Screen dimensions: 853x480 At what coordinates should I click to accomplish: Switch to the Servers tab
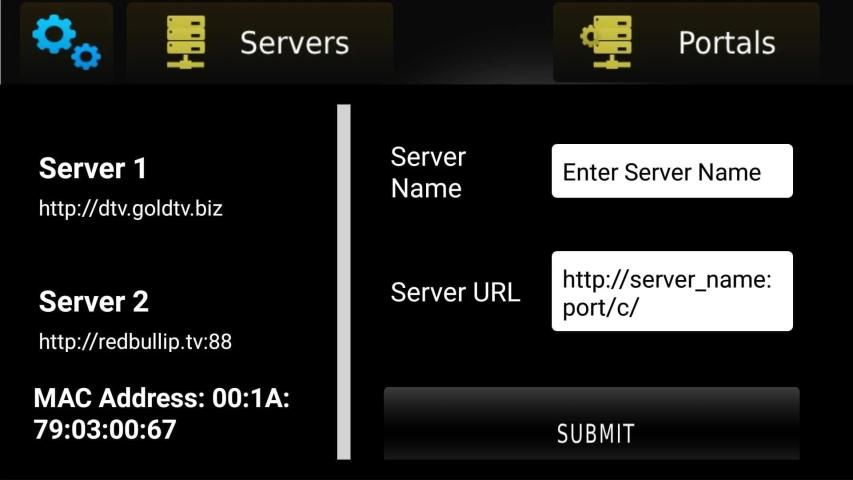259,42
